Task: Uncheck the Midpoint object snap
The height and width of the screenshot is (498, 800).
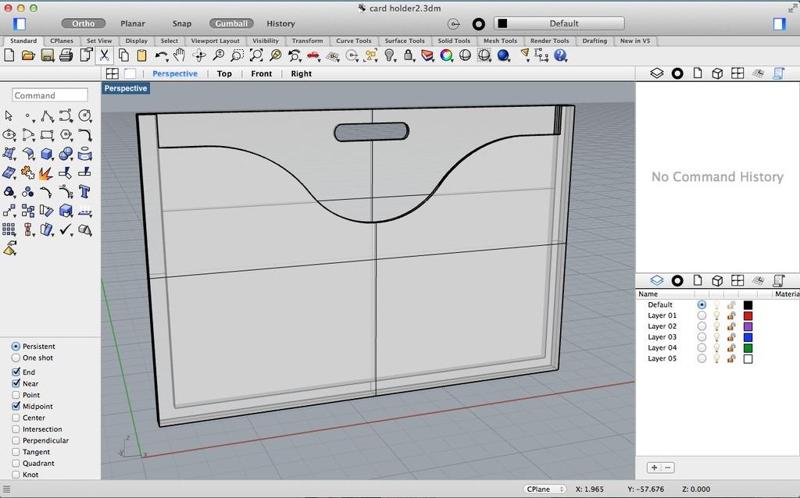Action: [x=16, y=406]
